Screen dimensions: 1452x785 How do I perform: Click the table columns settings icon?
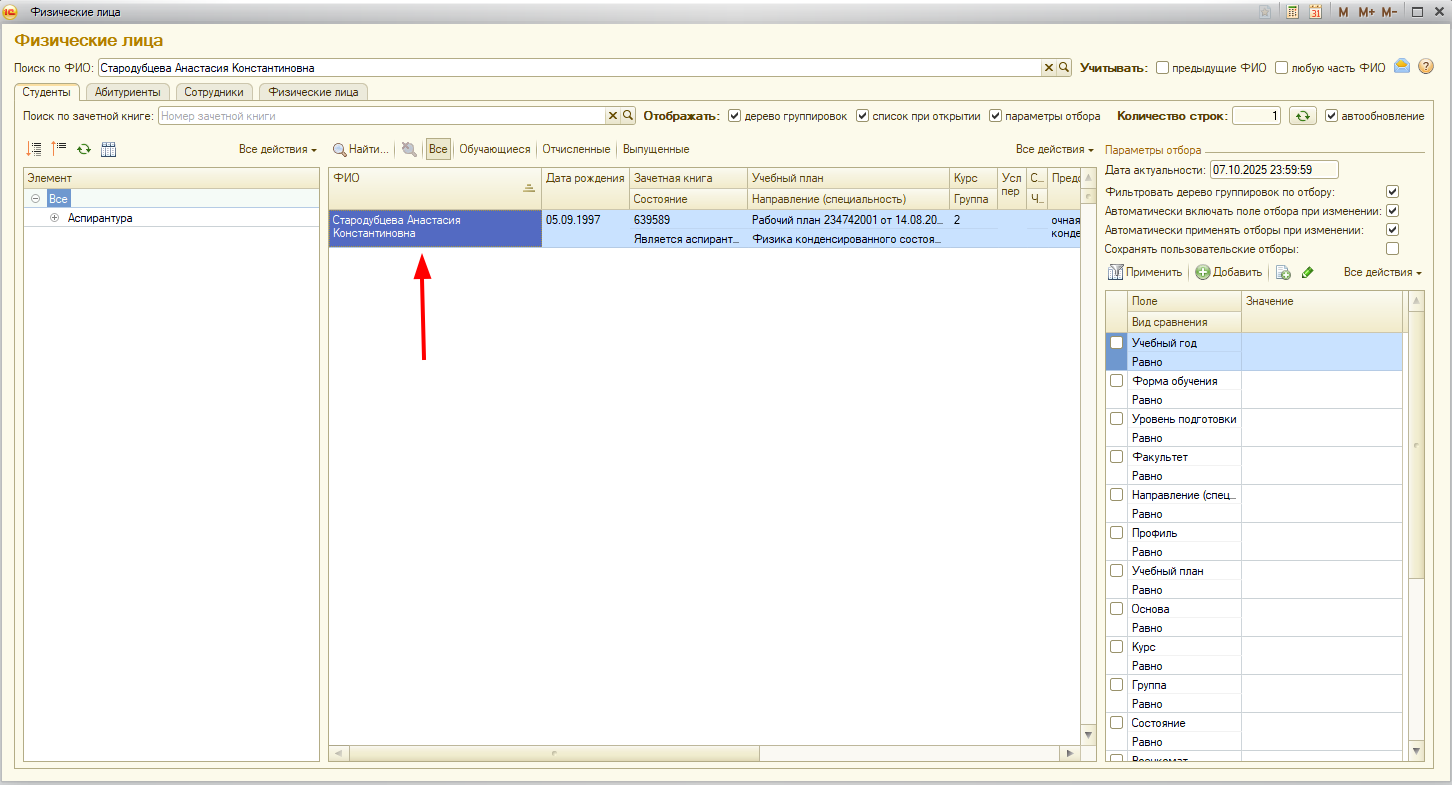[109, 149]
